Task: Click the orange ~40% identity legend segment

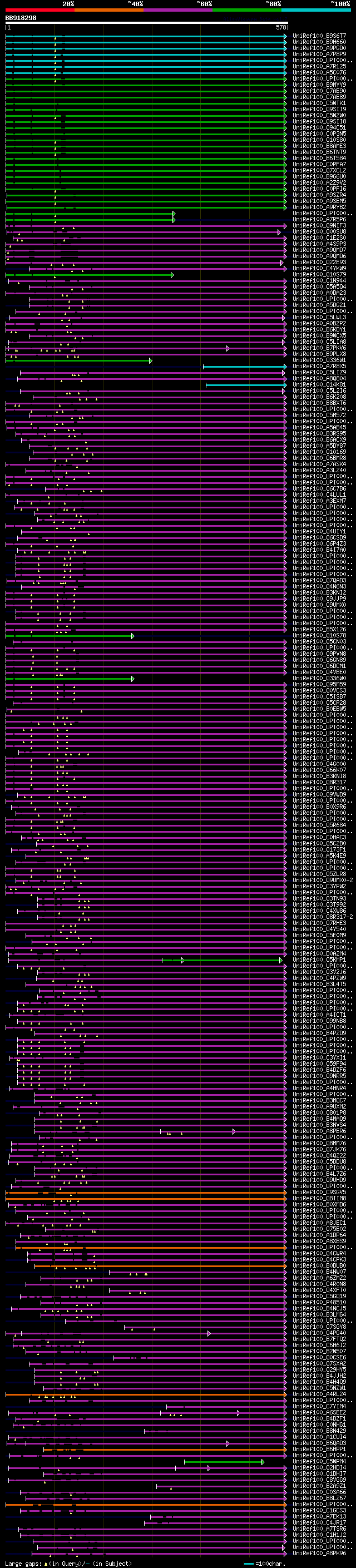Action: [109, 10]
